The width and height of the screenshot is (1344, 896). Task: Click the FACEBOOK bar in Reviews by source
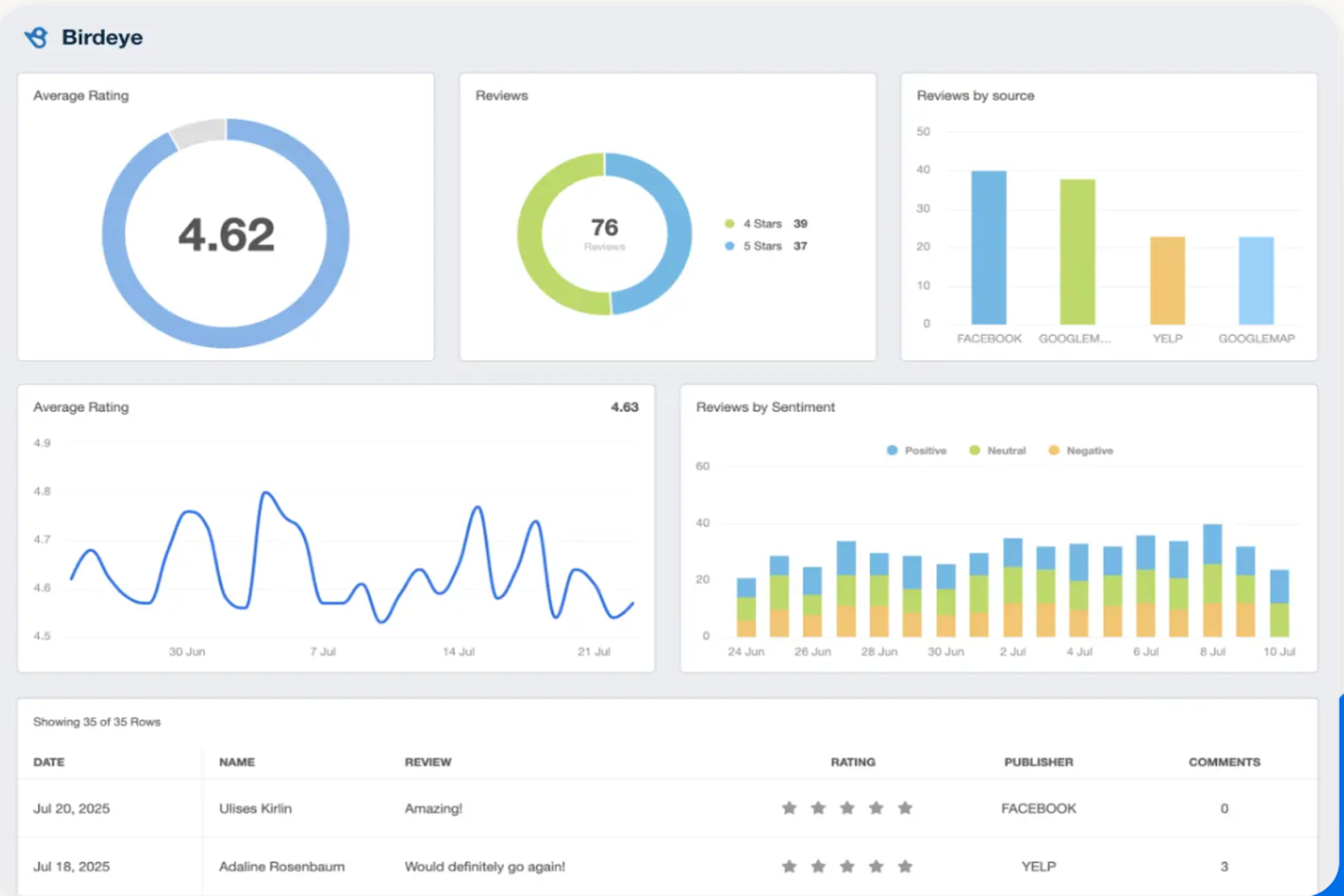(x=989, y=248)
